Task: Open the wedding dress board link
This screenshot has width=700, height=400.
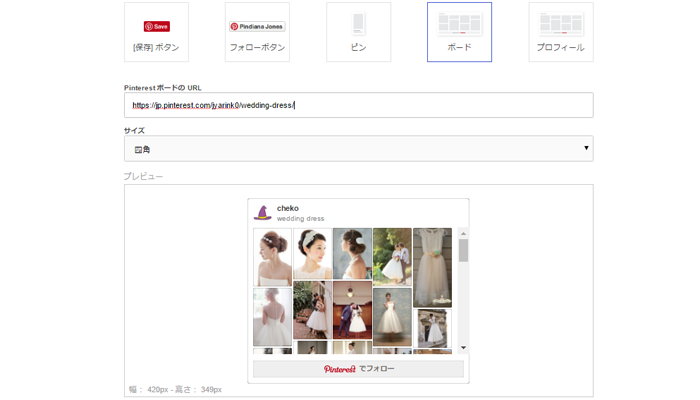Action: [x=300, y=219]
